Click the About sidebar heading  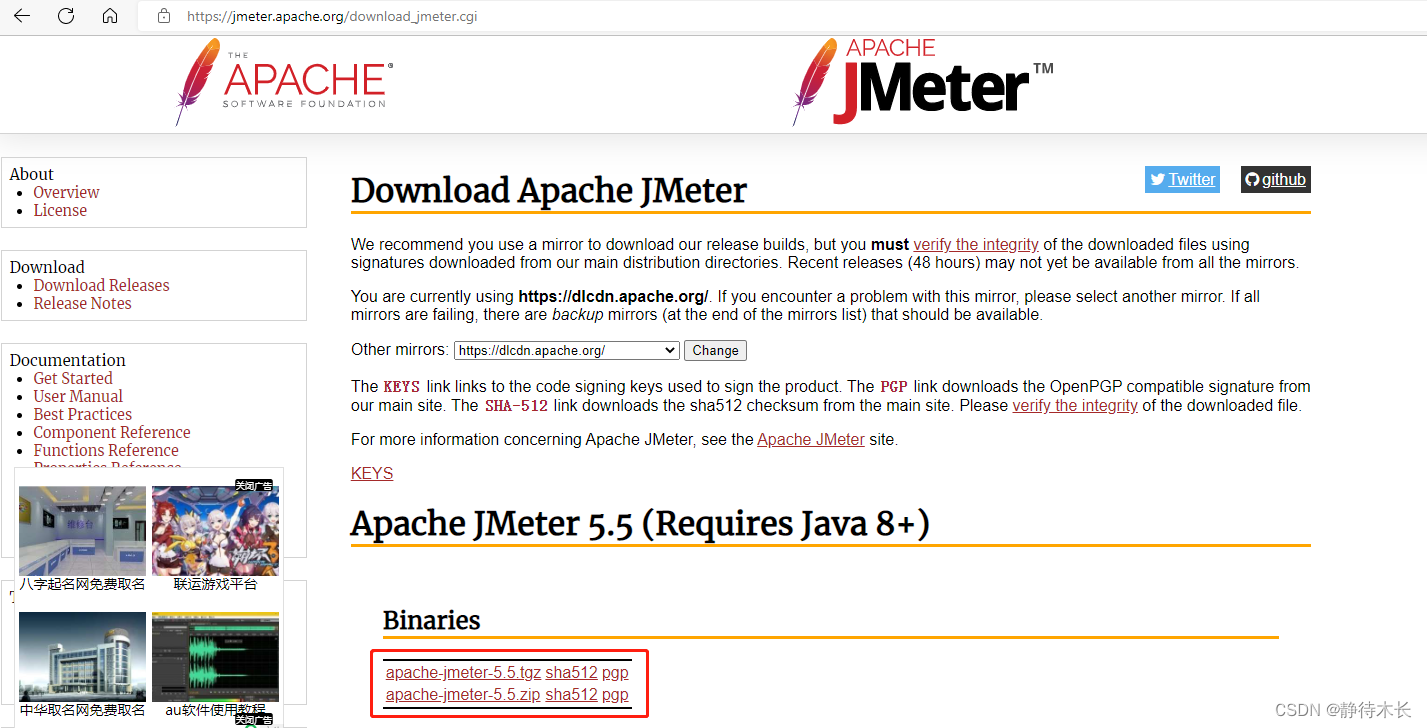pos(31,174)
